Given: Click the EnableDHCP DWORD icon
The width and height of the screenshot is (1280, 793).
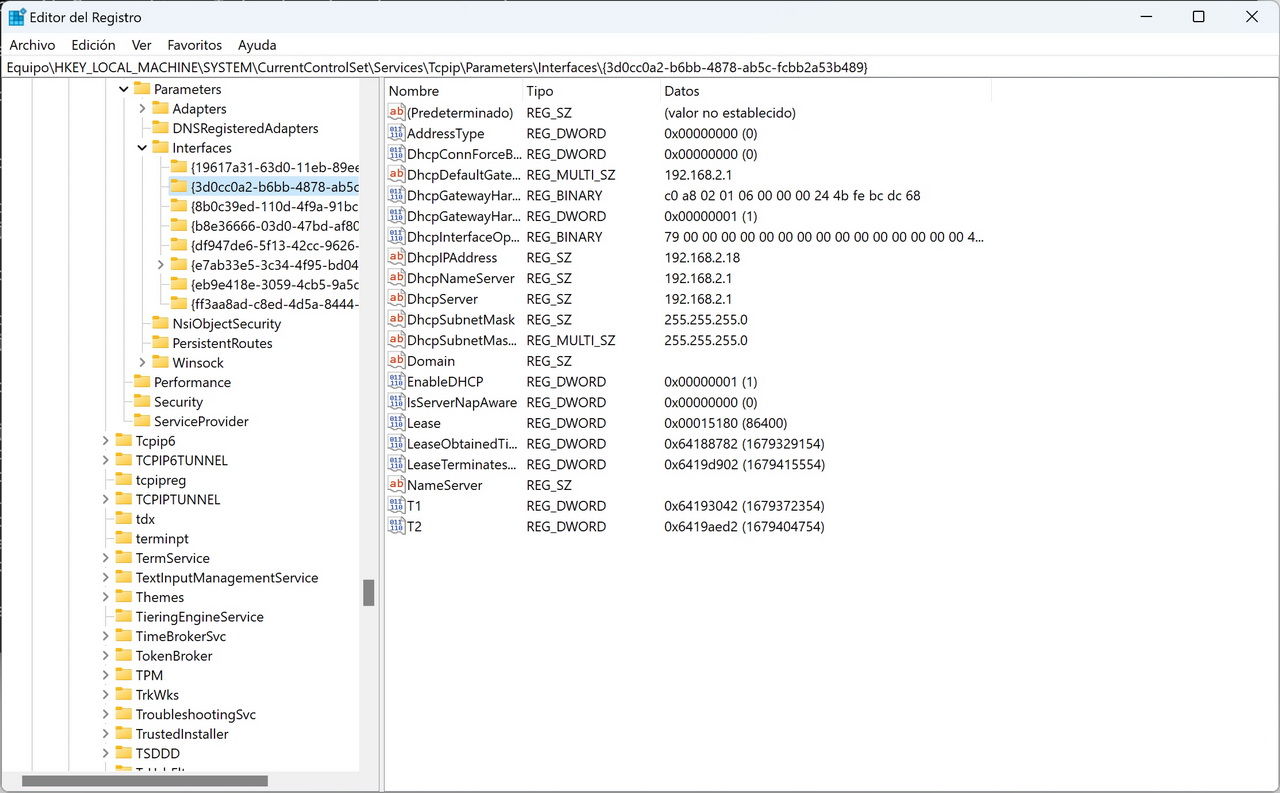Looking at the screenshot, I should coord(396,382).
